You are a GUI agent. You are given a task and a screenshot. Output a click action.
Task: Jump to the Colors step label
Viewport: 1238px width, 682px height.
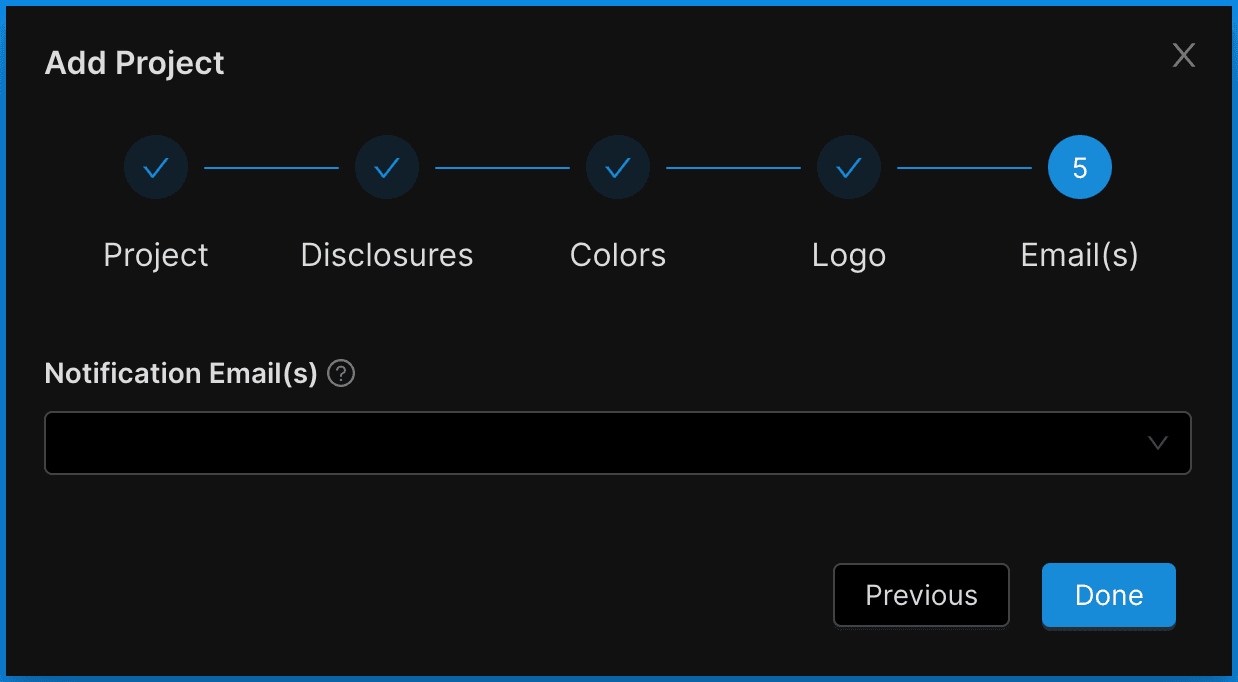[618, 255]
